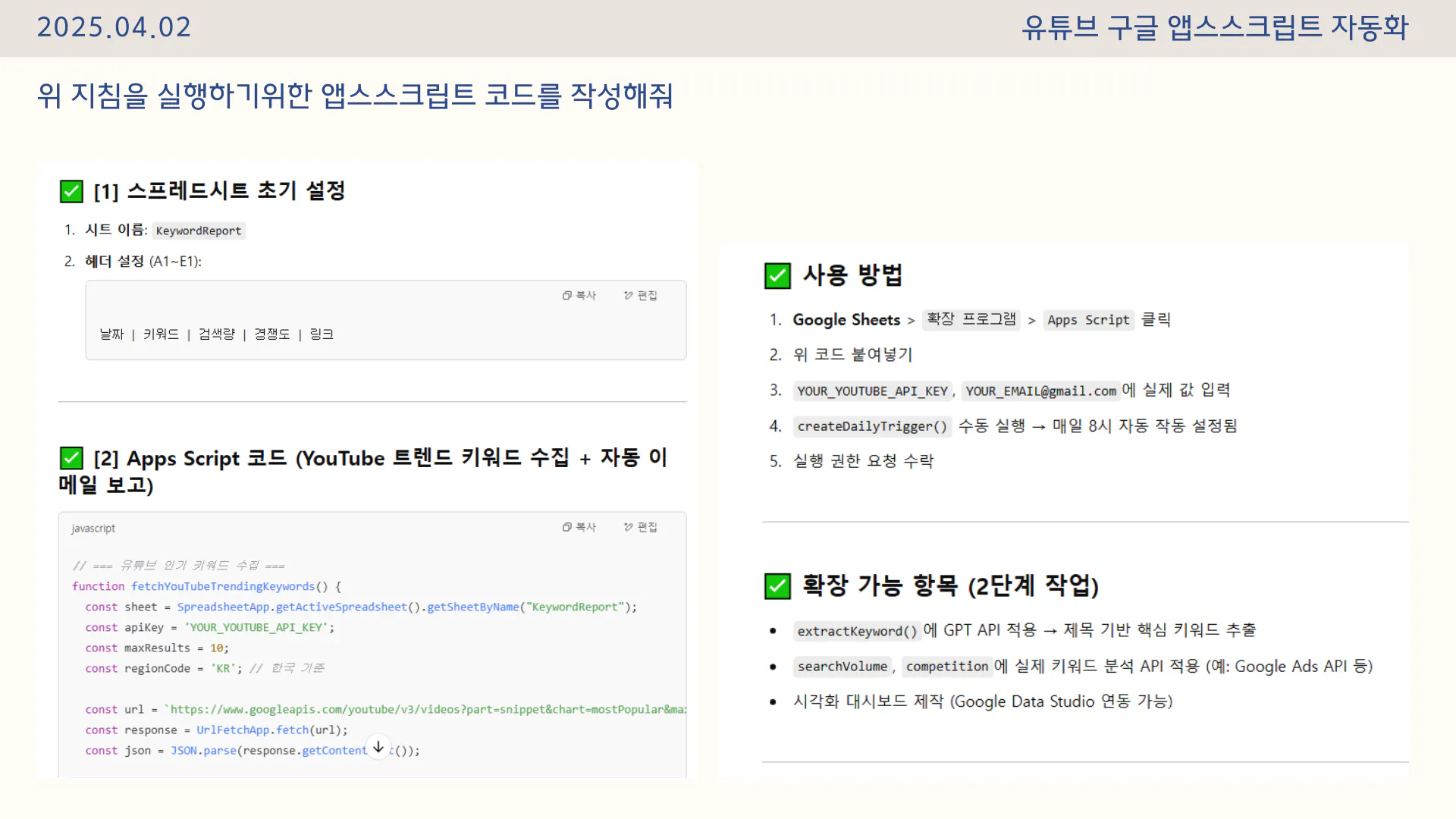
Task: Click the Google Sheets bold text in step 1
Action: 846,320
